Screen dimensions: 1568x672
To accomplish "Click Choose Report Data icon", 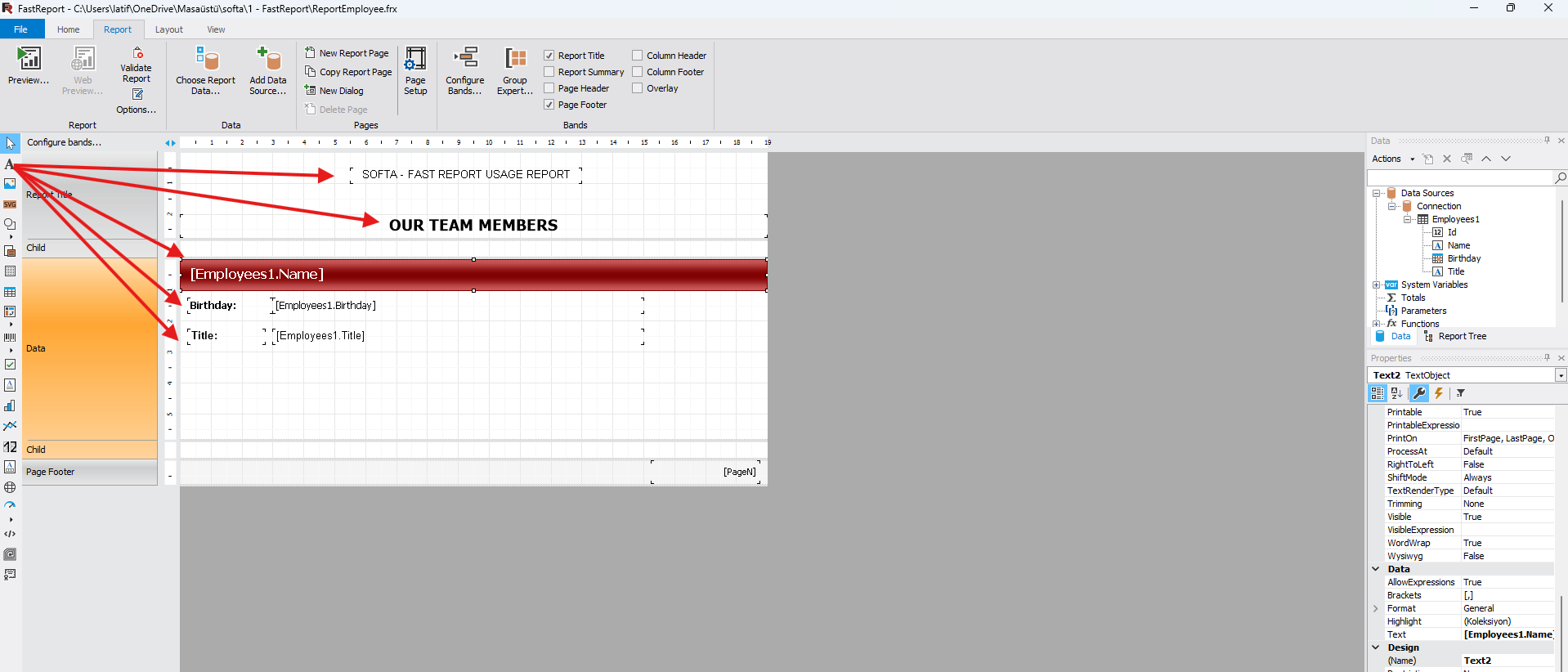I will click(x=206, y=59).
